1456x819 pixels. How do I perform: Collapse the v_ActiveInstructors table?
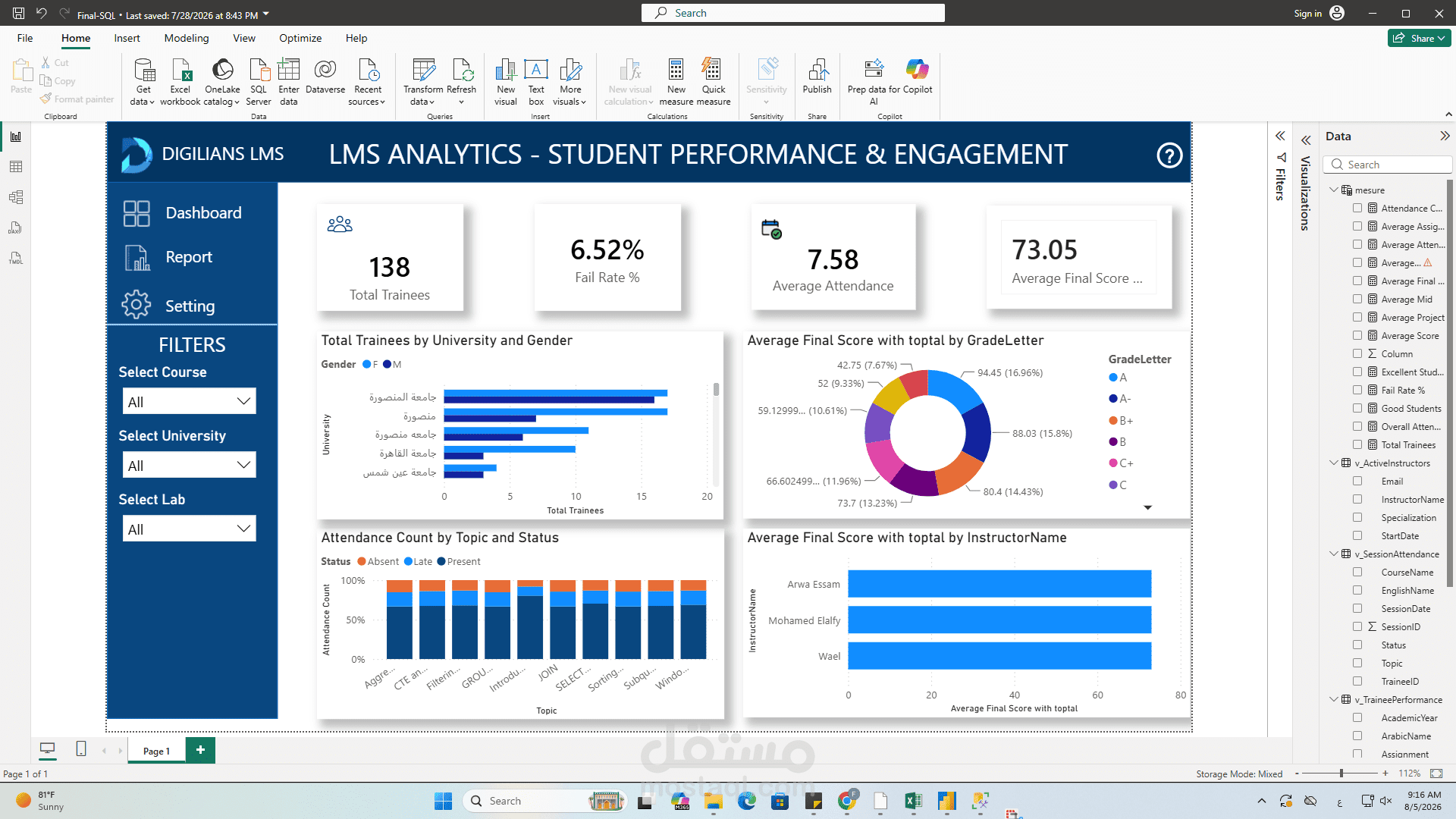(1334, 463)
